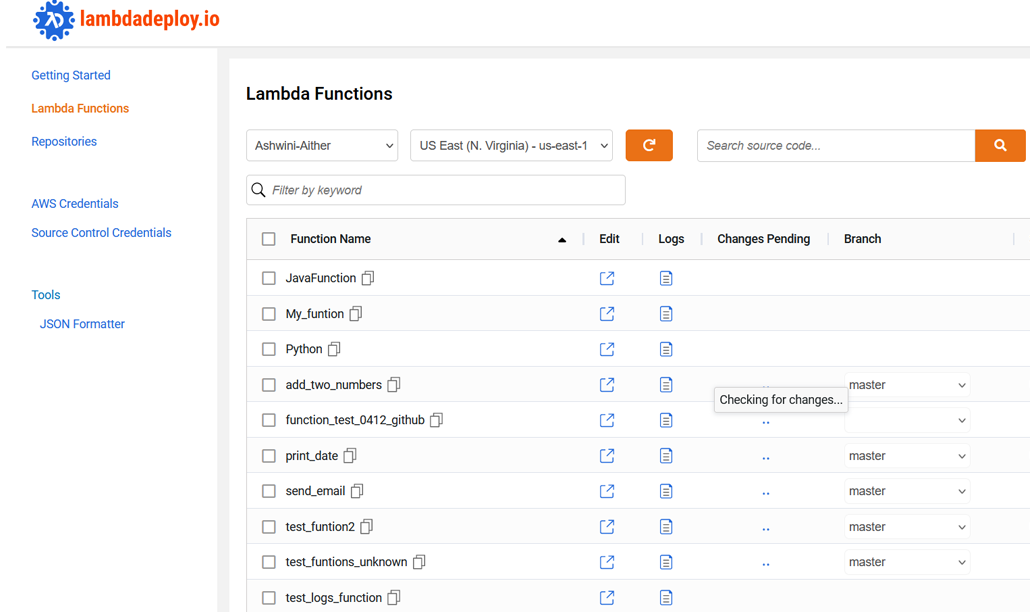
Task: View logs for My_funtion
Action: coord(666,314)
